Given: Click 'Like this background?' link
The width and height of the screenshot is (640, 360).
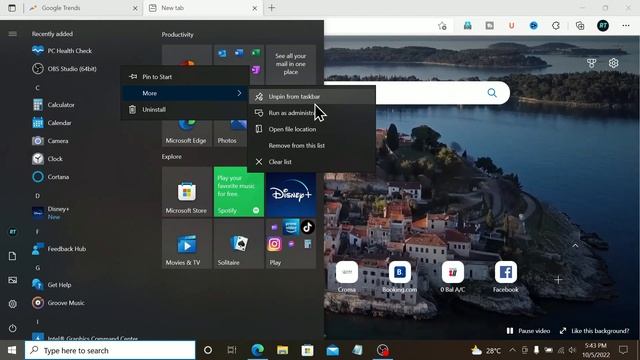Looking at the screenshot, I should 594,331.
